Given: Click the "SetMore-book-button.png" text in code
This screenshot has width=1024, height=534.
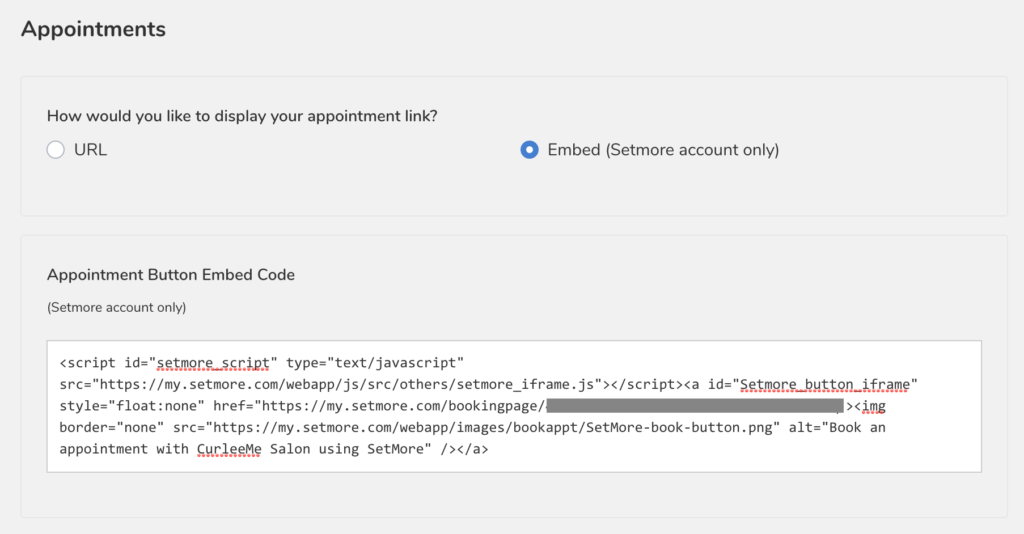Looking at the screenshot, I should [x=679, y=428].
